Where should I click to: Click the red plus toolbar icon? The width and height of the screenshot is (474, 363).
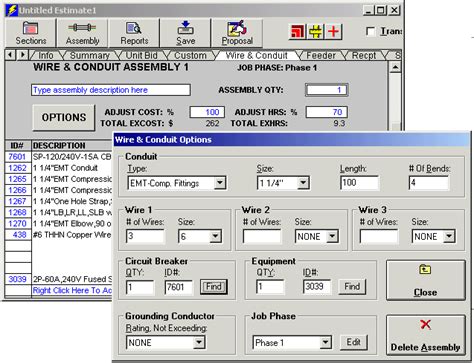coord(333,32)
